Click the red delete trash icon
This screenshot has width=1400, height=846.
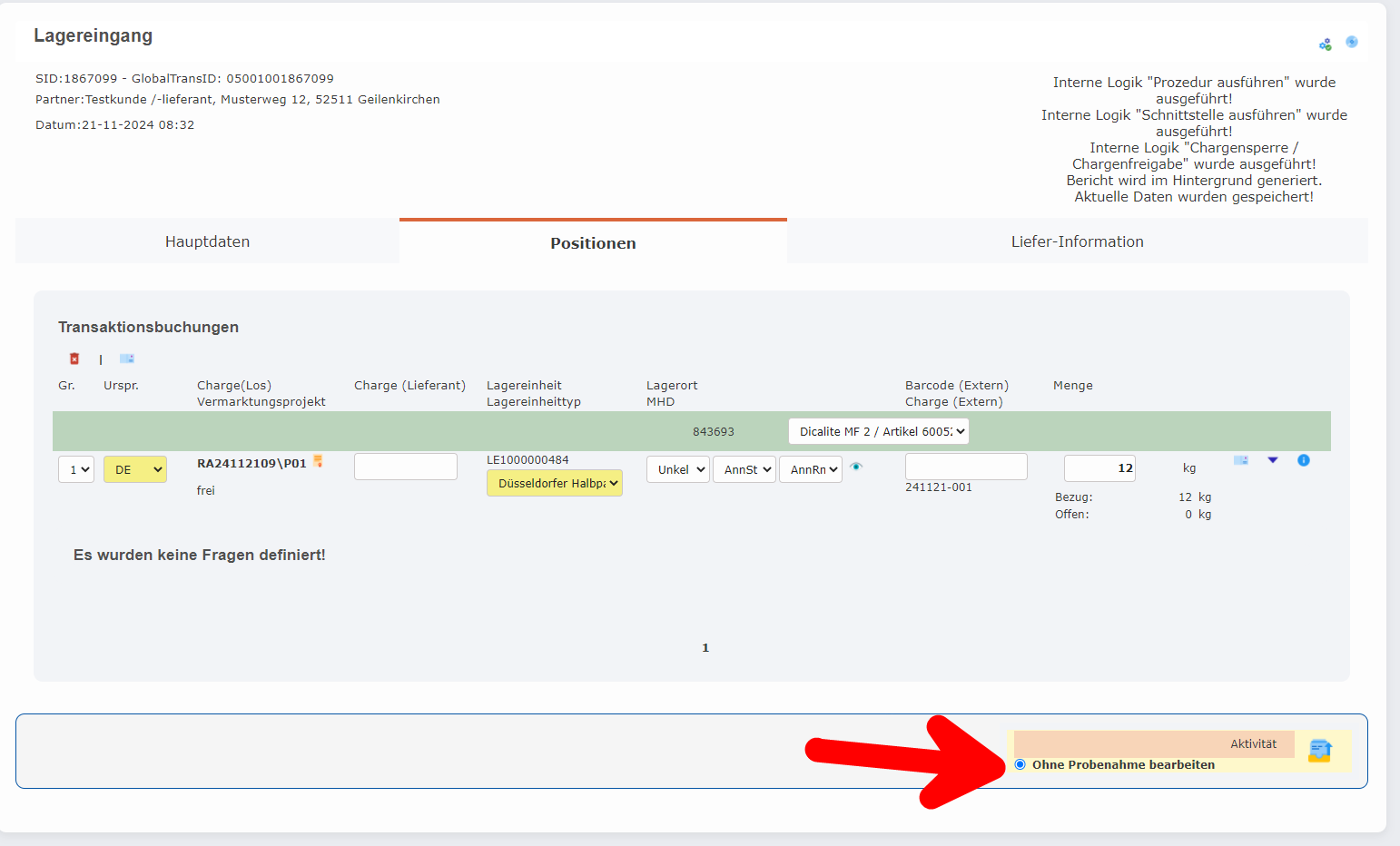point(74,359)
